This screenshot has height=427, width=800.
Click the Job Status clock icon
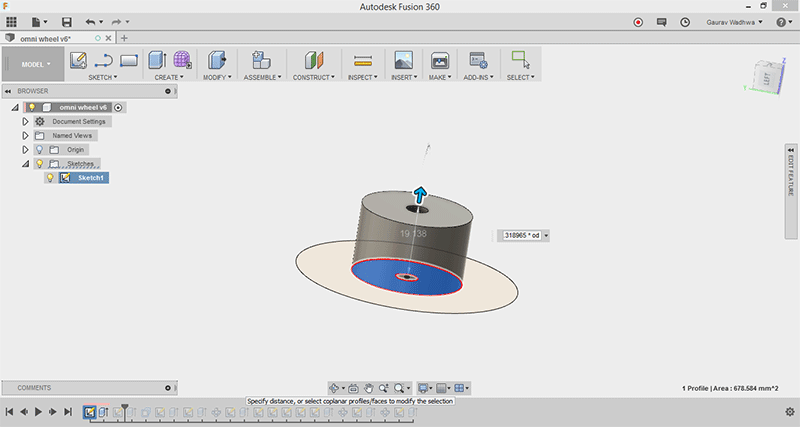coord(685,22)
